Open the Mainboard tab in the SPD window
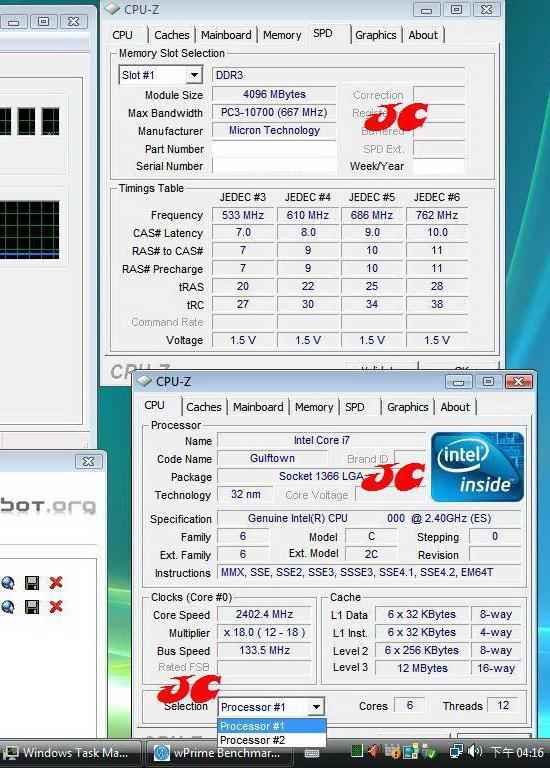The width and height of the screenshot is (550, 768). pos(226,35)
